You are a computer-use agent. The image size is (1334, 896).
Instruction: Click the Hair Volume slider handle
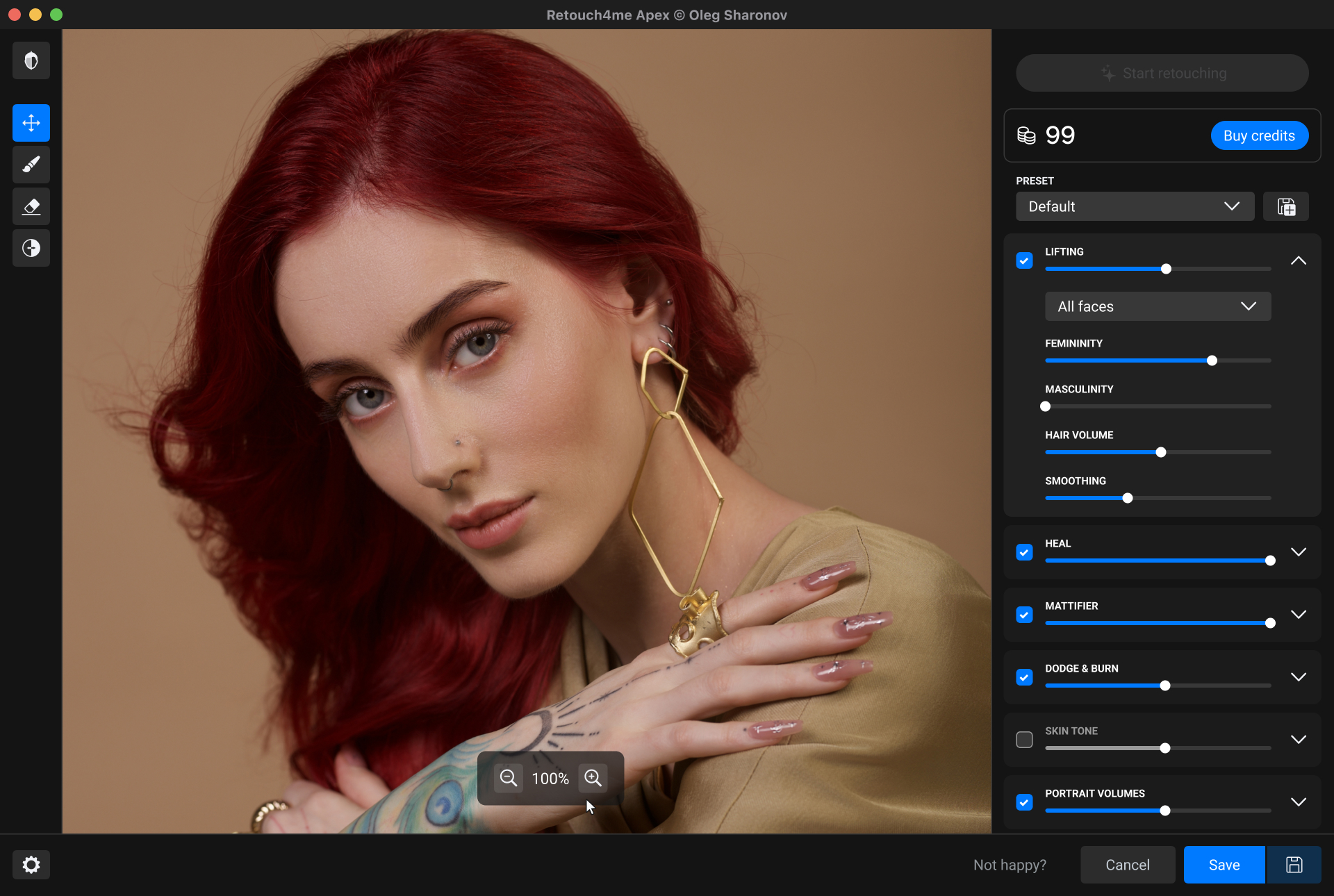tap(1160, 452)
